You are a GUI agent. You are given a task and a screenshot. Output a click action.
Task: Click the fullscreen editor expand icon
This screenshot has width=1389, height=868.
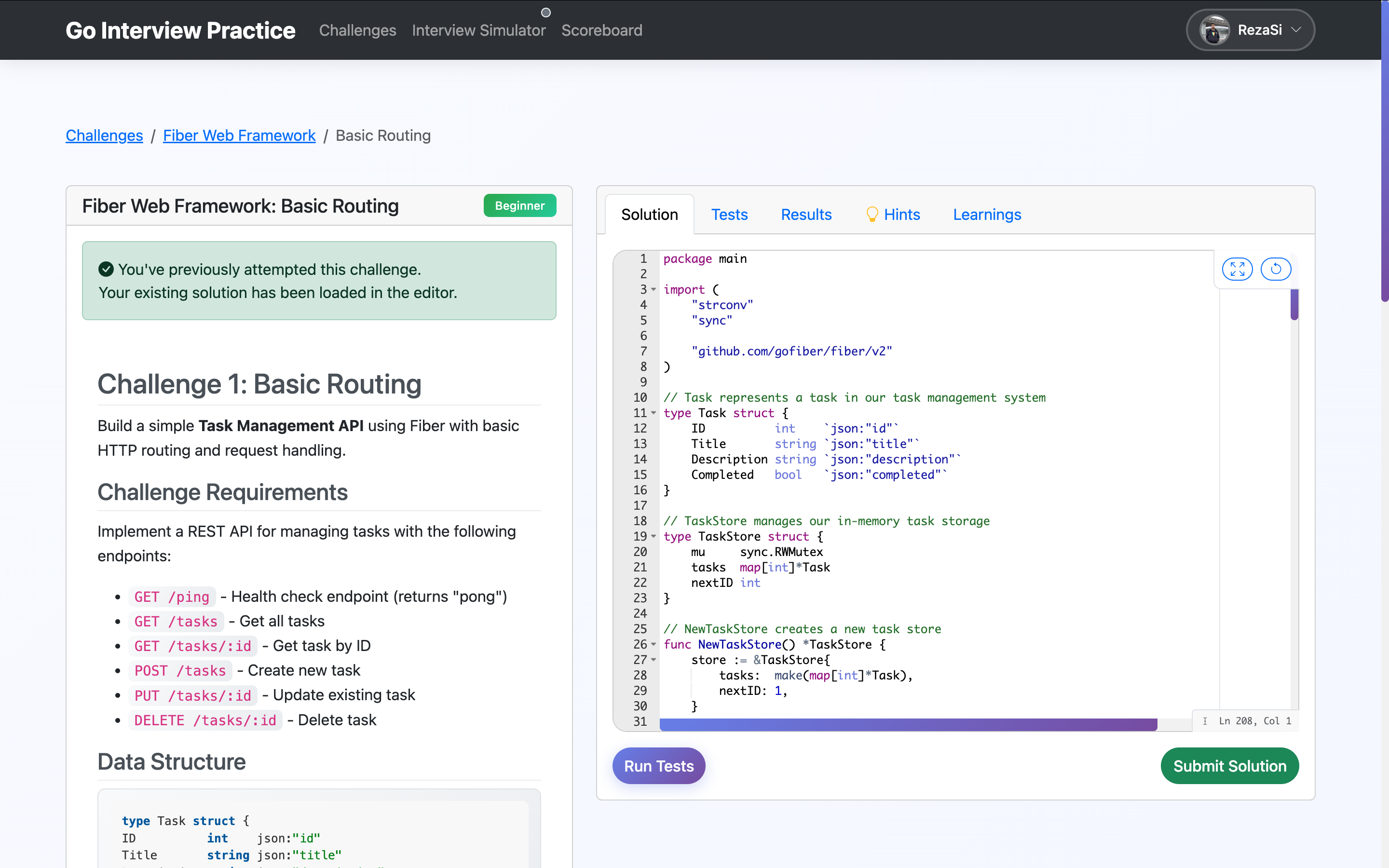pos(1237,269)
